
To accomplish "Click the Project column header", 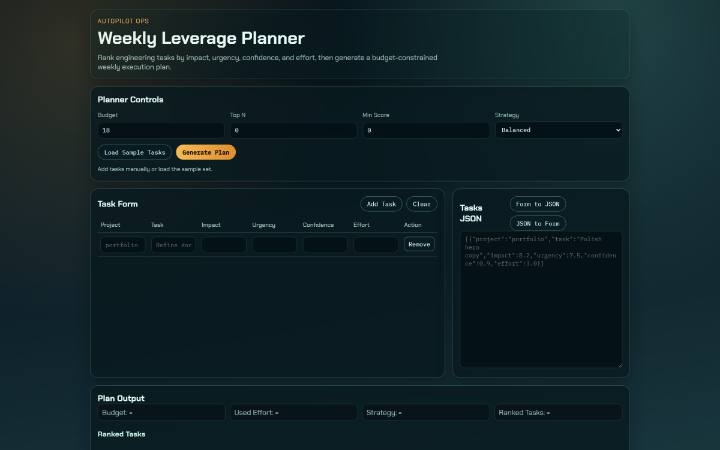I will pyautogui.click(x=110, y=225).
